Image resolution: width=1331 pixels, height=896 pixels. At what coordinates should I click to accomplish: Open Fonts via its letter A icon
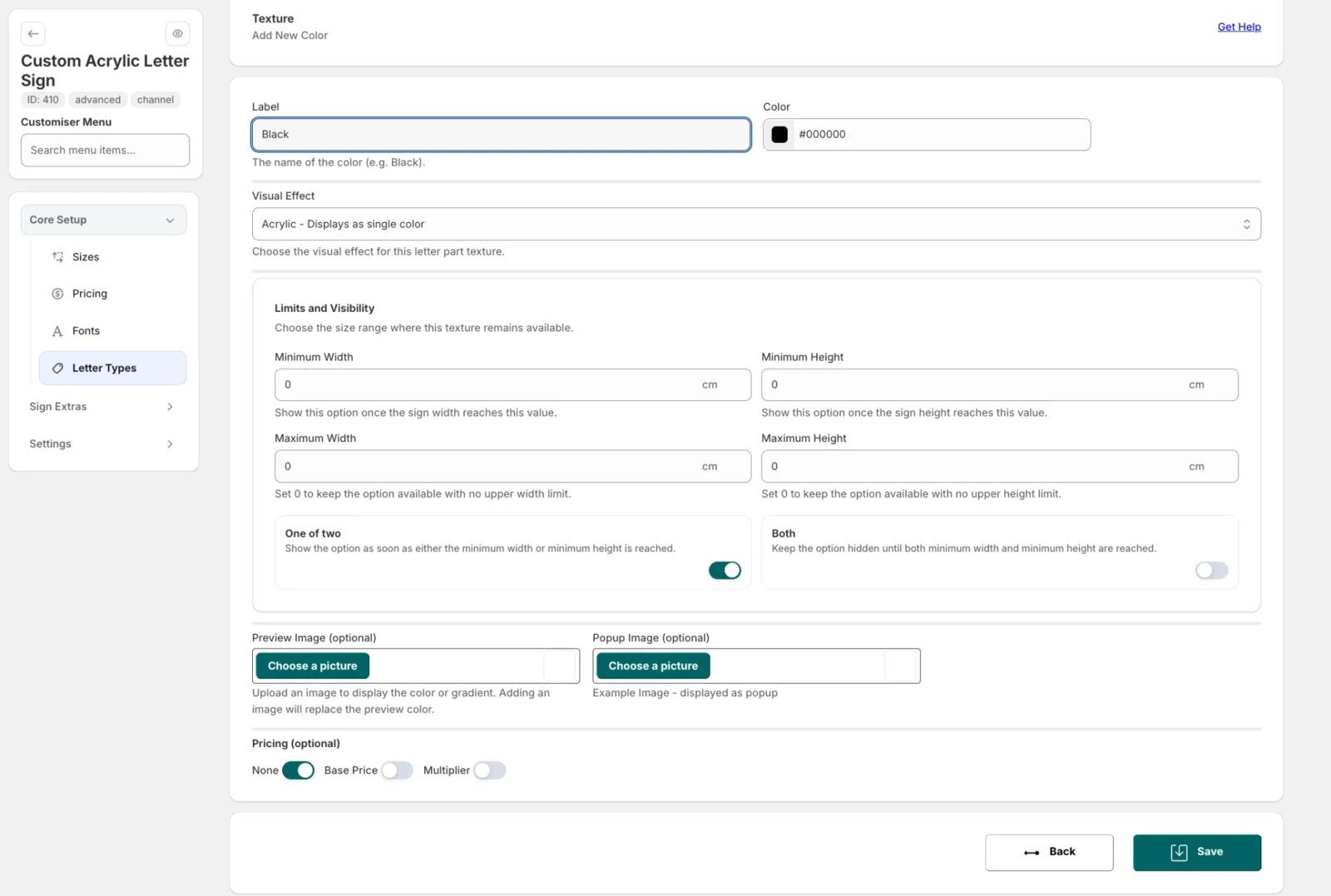point(57,331)
